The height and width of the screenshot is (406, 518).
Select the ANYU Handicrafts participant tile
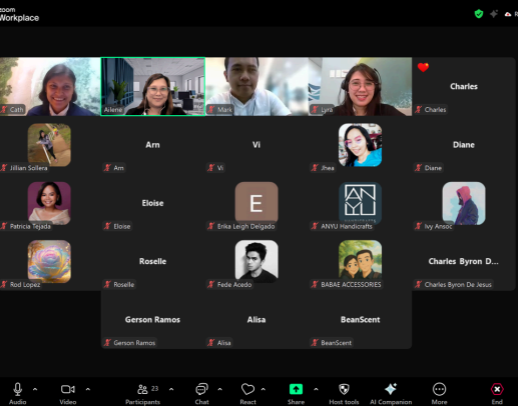(x=360, y=203)
